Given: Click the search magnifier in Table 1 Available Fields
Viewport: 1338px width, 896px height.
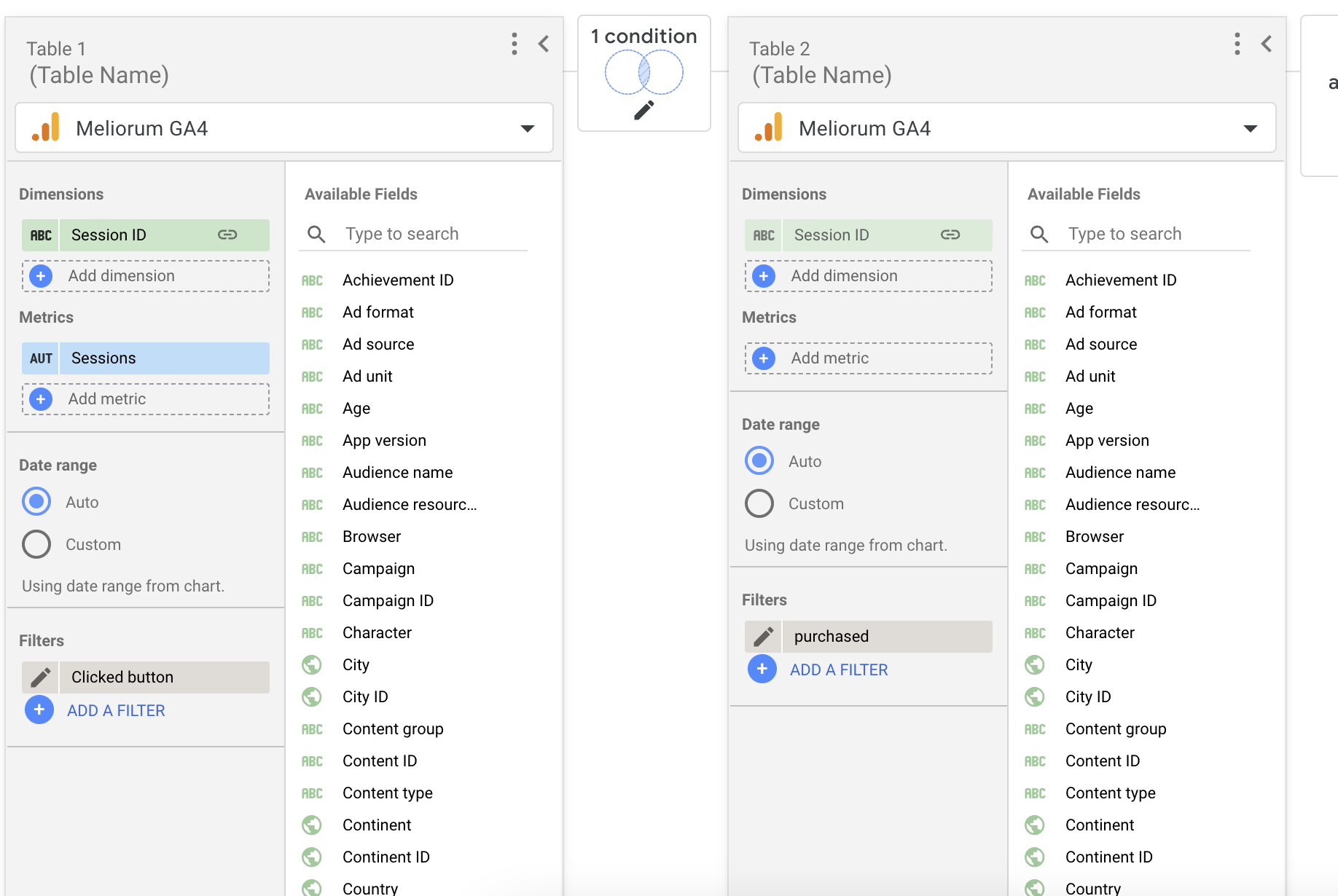Looking at the screenshot, I should [316, 233].
